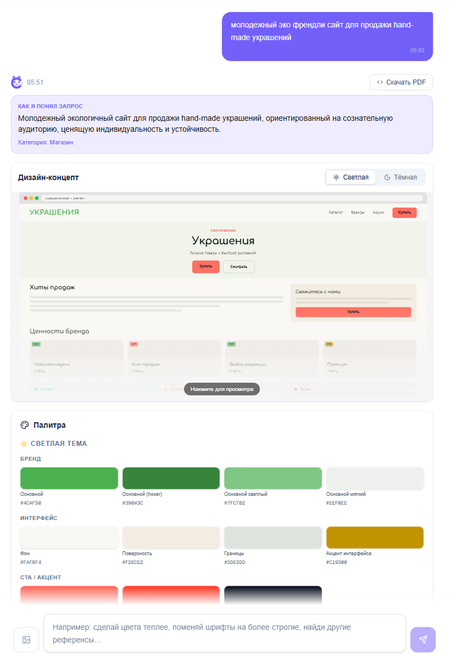
Task: Select the Акцент интерфейса gold swatch
Action: click(375, 538)
